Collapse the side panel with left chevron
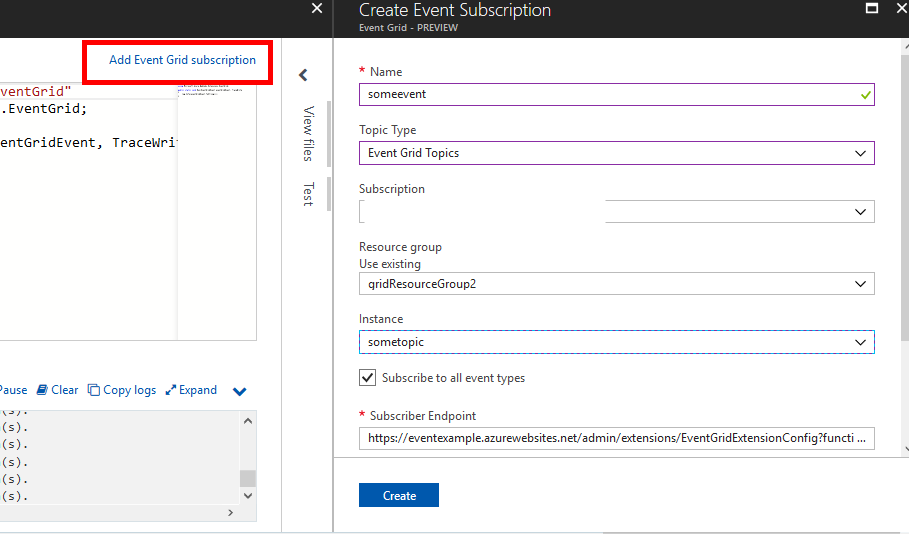 click(303, 75)
